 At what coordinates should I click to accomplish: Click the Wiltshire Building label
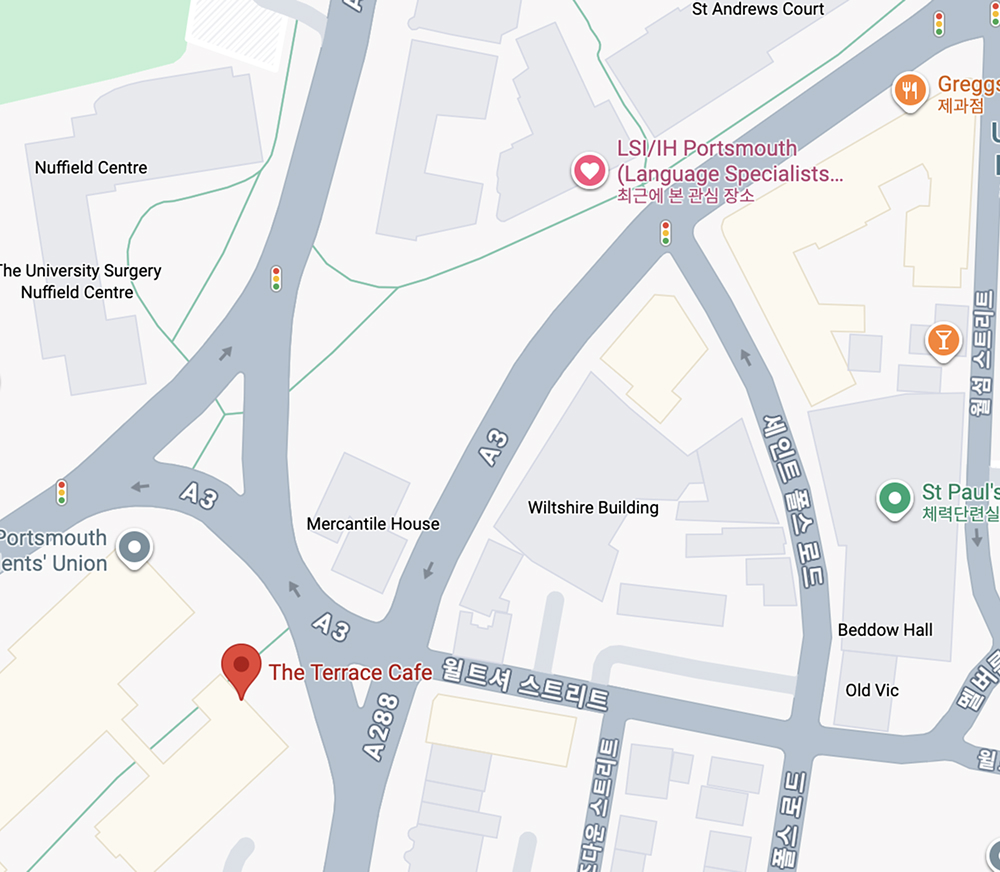[593, 508]
